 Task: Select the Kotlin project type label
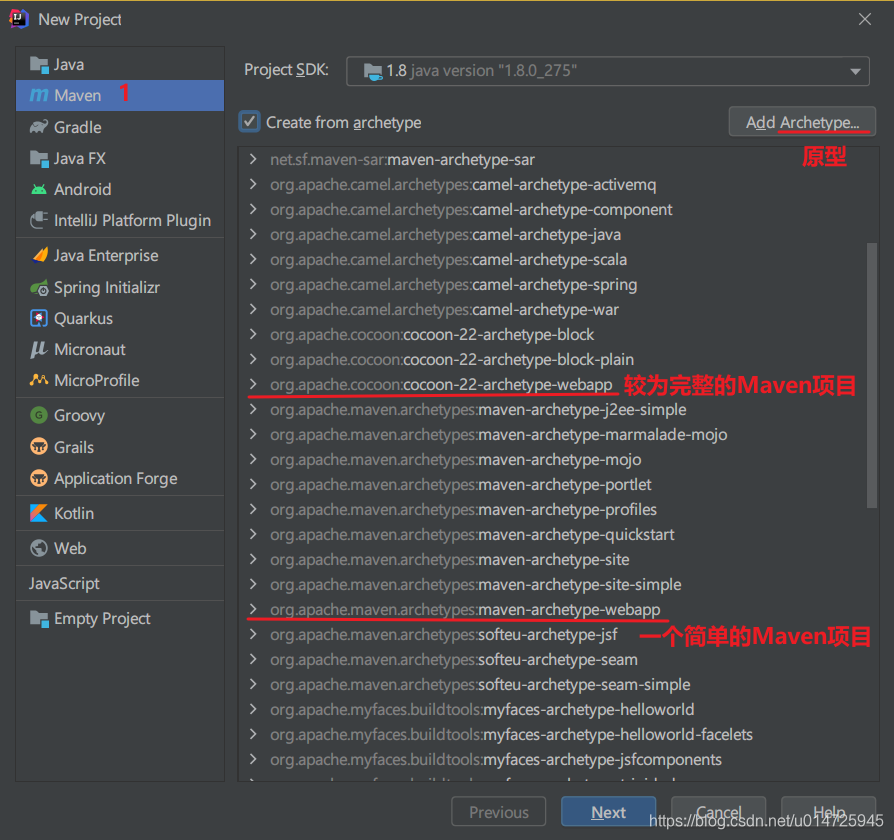pos(74,513)
